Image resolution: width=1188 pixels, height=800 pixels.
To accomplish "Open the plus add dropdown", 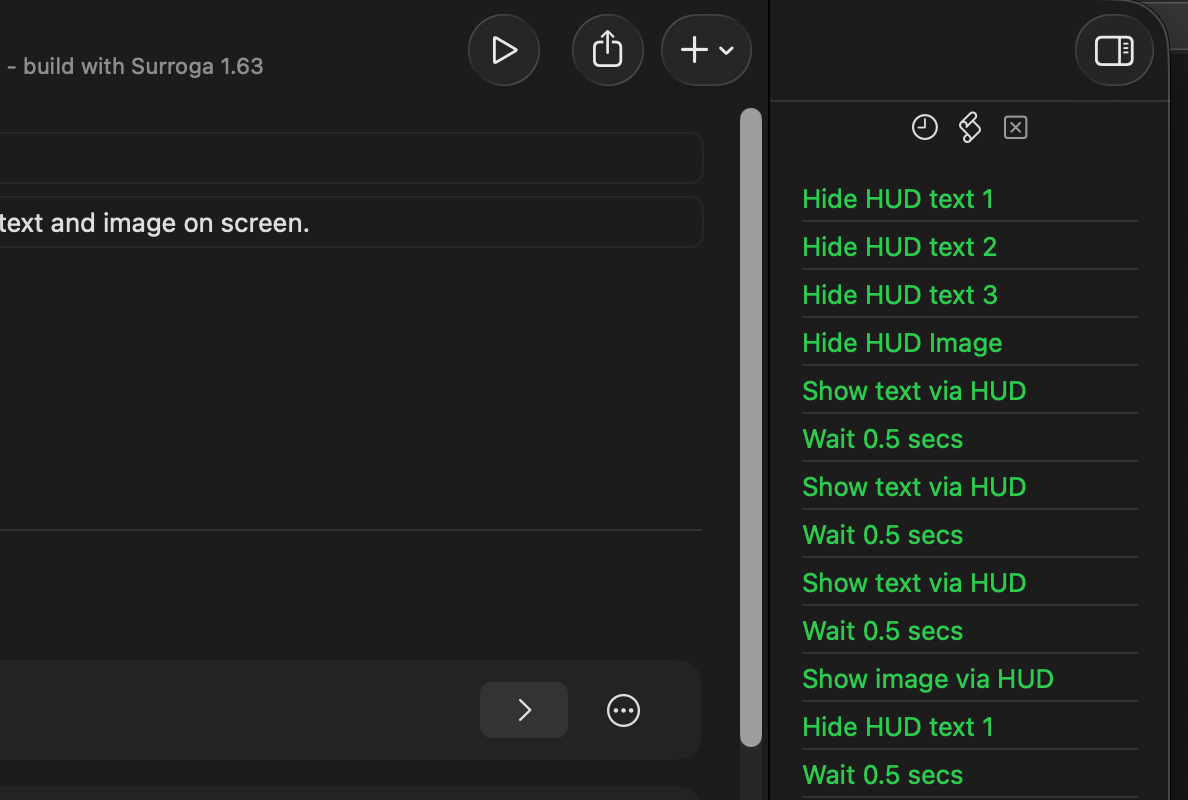I will [x=706, y=50].
